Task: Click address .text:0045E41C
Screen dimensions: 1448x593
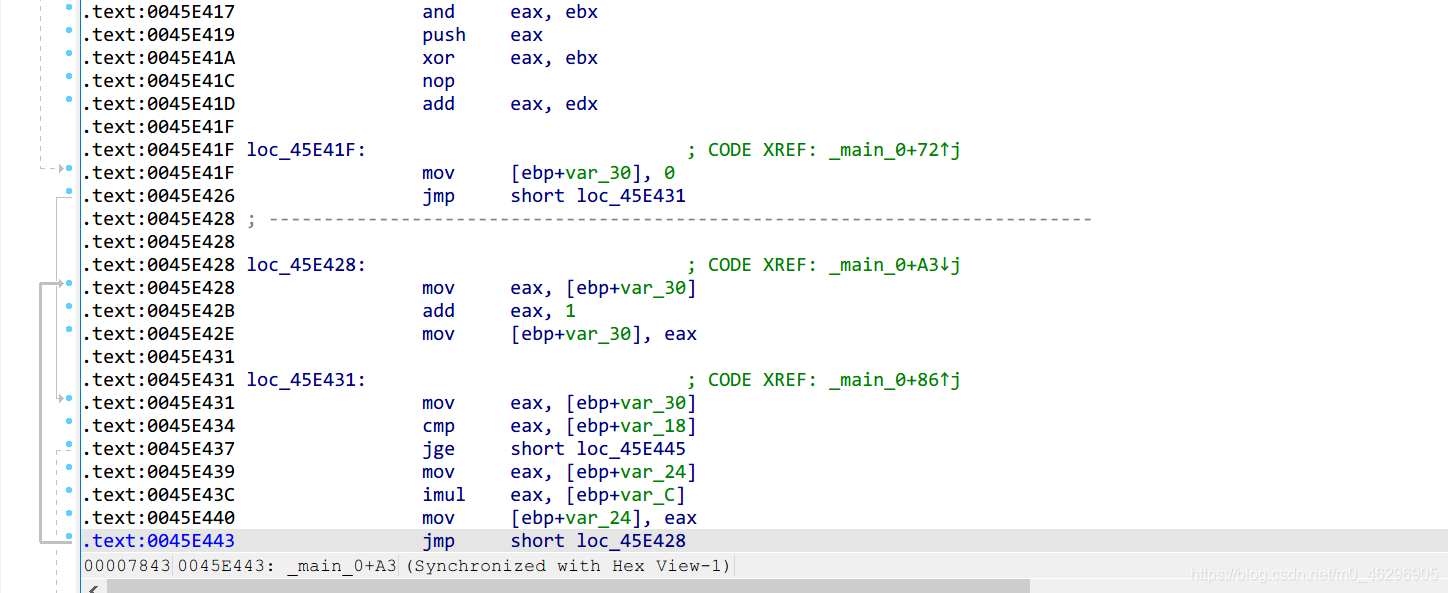Action: [158, 81]
